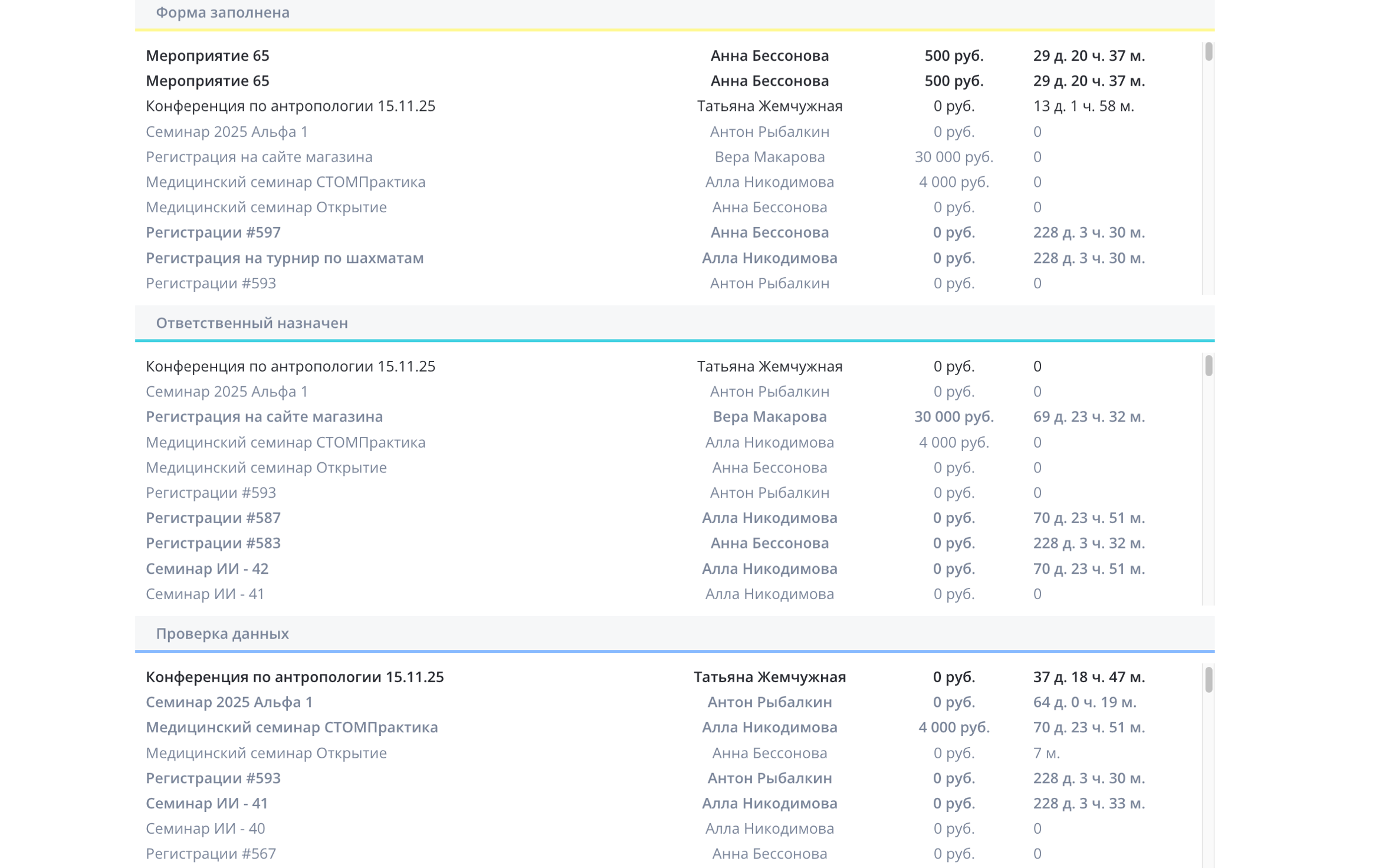Open bold Регистрация на сайте магазина row
Viewport: 1392px width, 868px height.
[x=264, y=417]
